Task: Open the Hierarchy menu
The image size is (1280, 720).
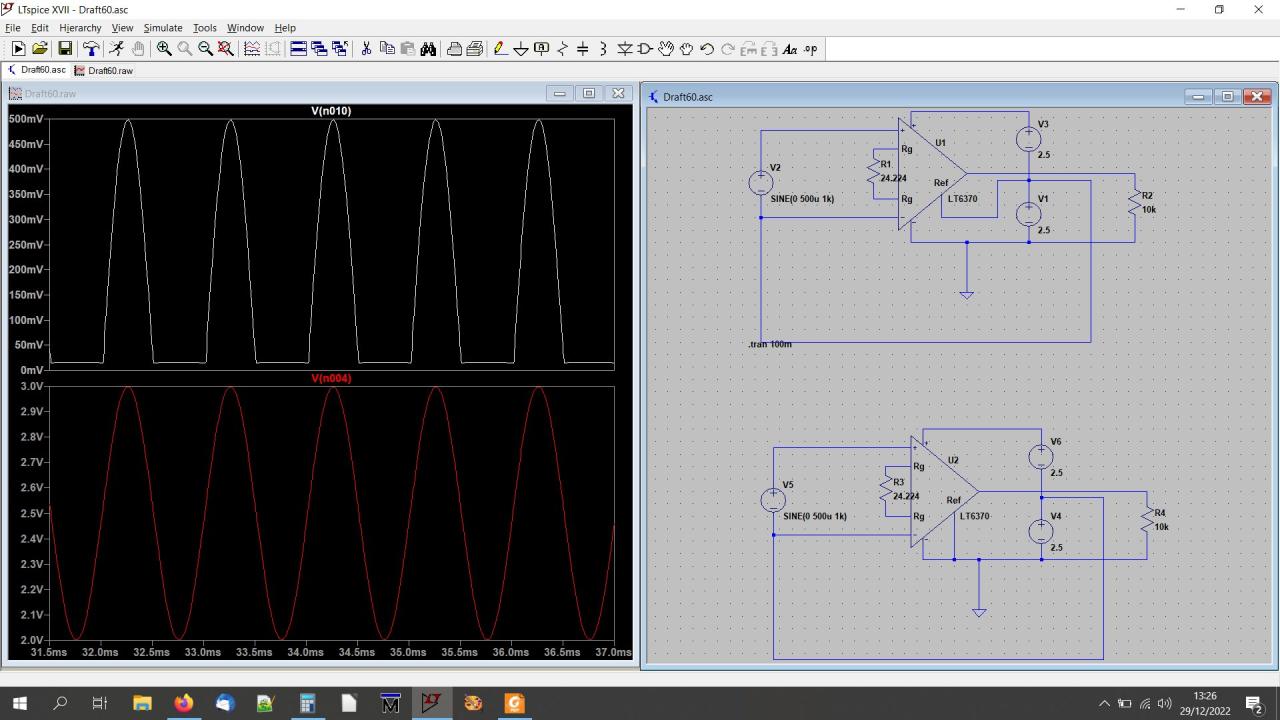Action: [80, 28]
